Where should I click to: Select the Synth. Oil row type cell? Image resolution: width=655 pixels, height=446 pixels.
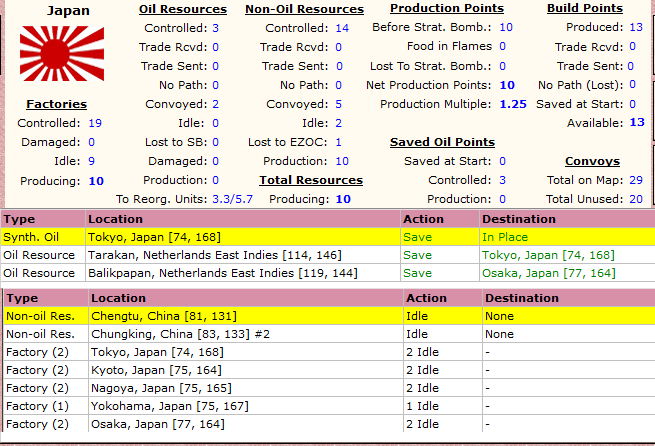point(43,237)
